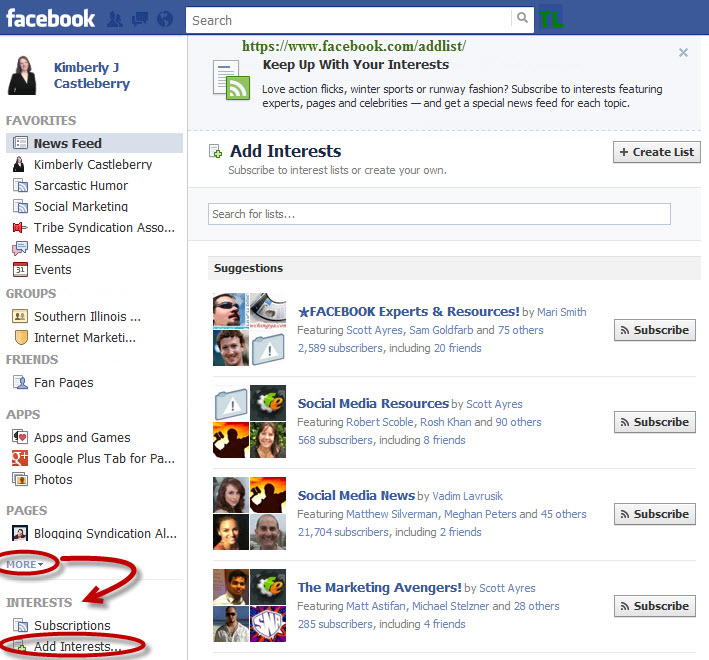The width and height of the screenshot is (709, 660).
Task: Click the top Search input field
Action: pyautogui.click(x=350, y=20)
